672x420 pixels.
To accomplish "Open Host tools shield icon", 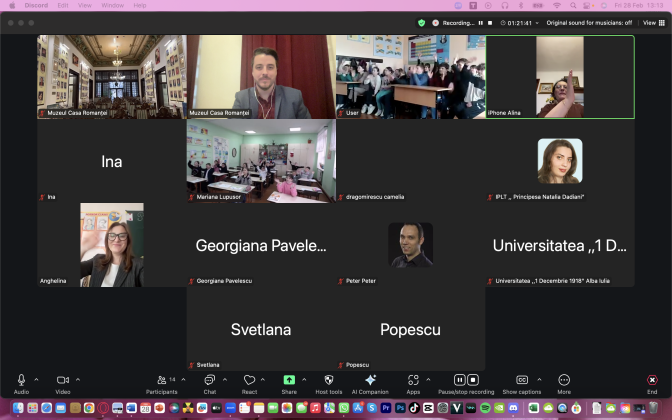I will 328,381.
